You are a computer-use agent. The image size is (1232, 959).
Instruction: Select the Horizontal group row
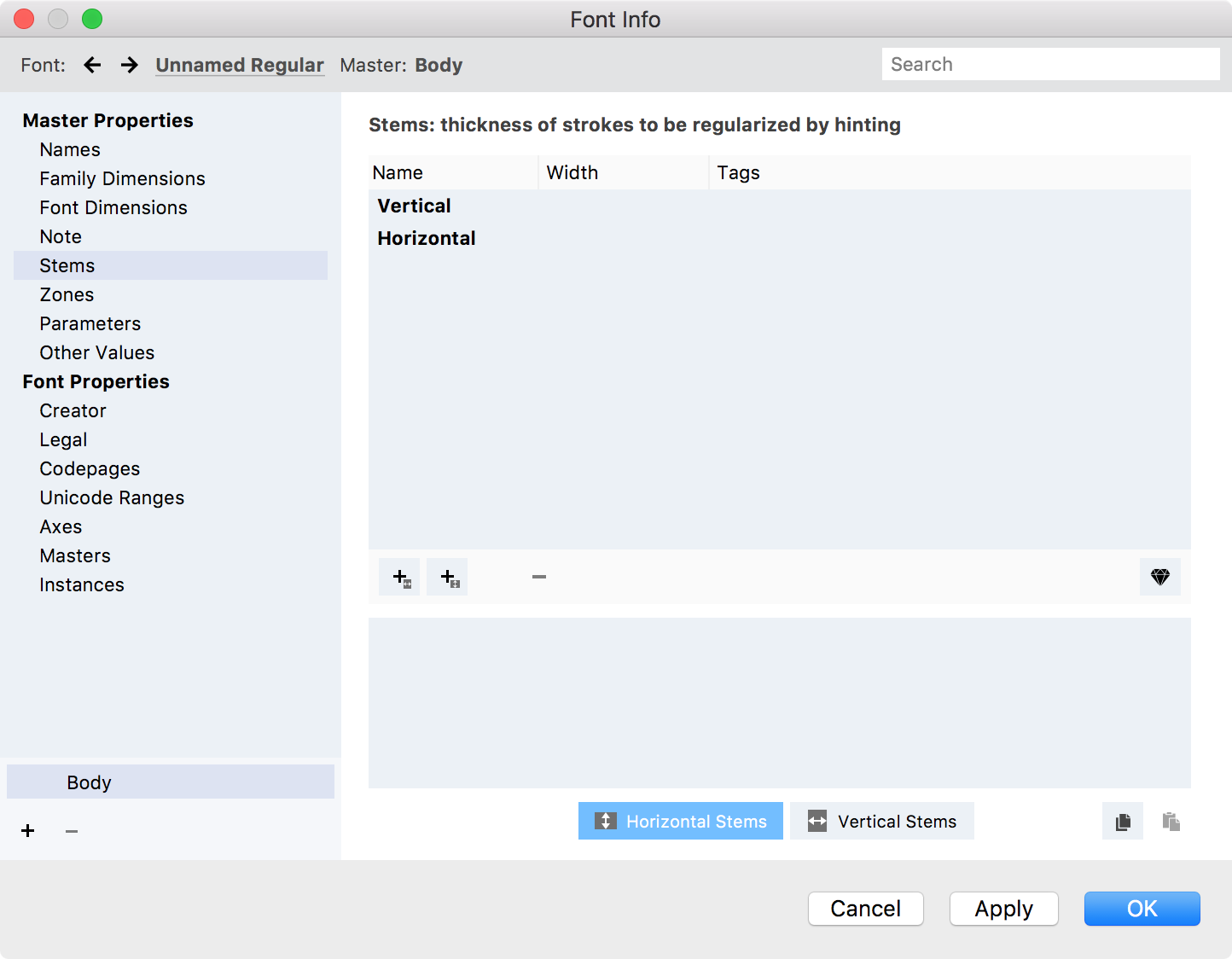tap(780, 238)
